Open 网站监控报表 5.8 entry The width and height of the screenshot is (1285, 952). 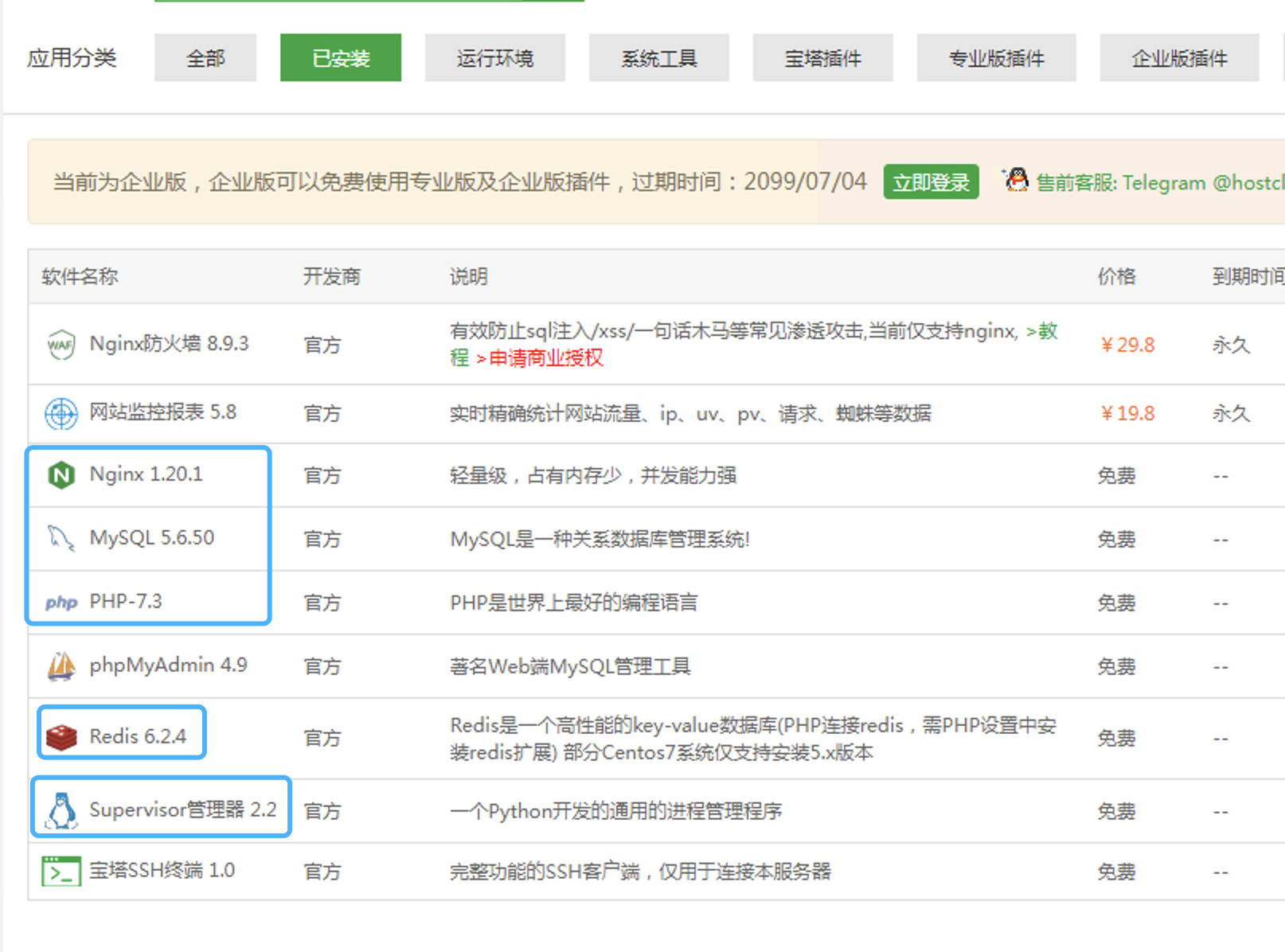point(162,412)
